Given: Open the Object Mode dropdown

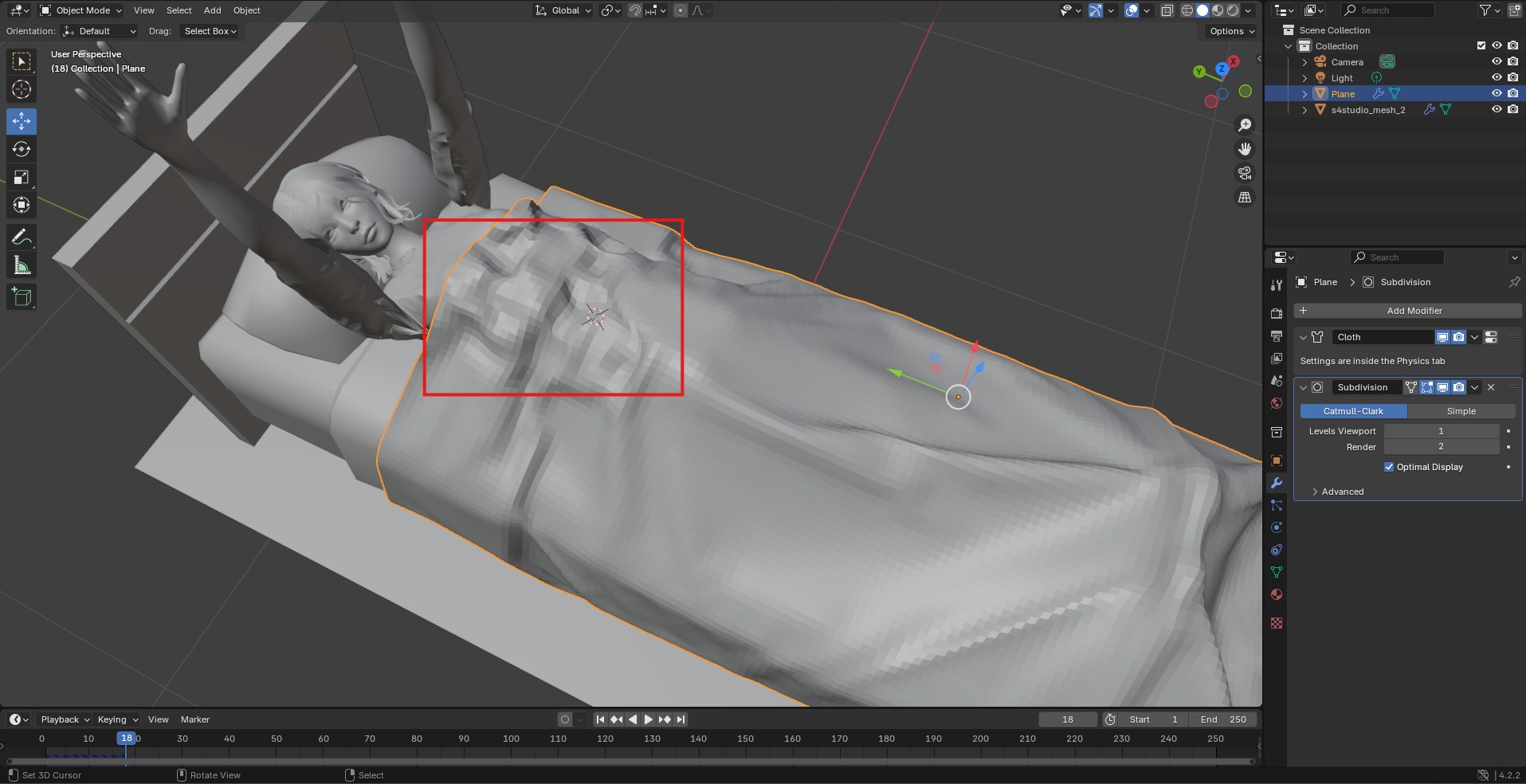Looking at the screenshot, I should pos(80,10).
